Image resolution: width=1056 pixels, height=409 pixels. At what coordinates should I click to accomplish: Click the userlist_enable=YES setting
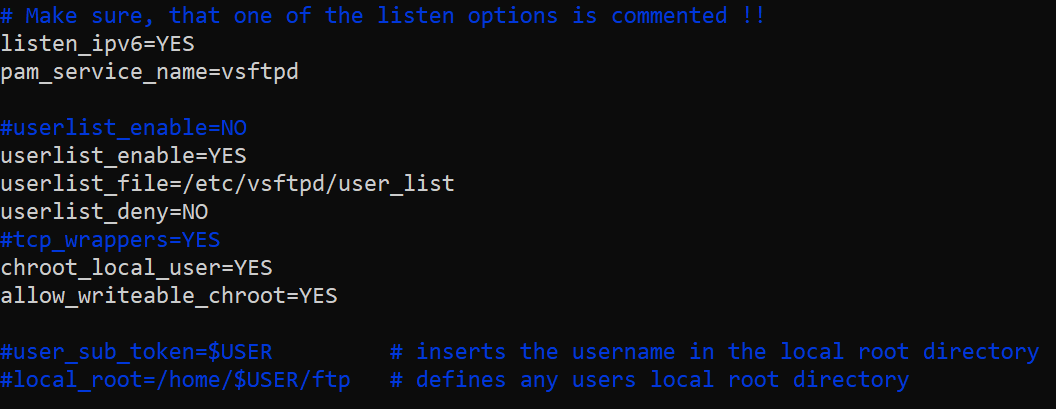point(123,156)
